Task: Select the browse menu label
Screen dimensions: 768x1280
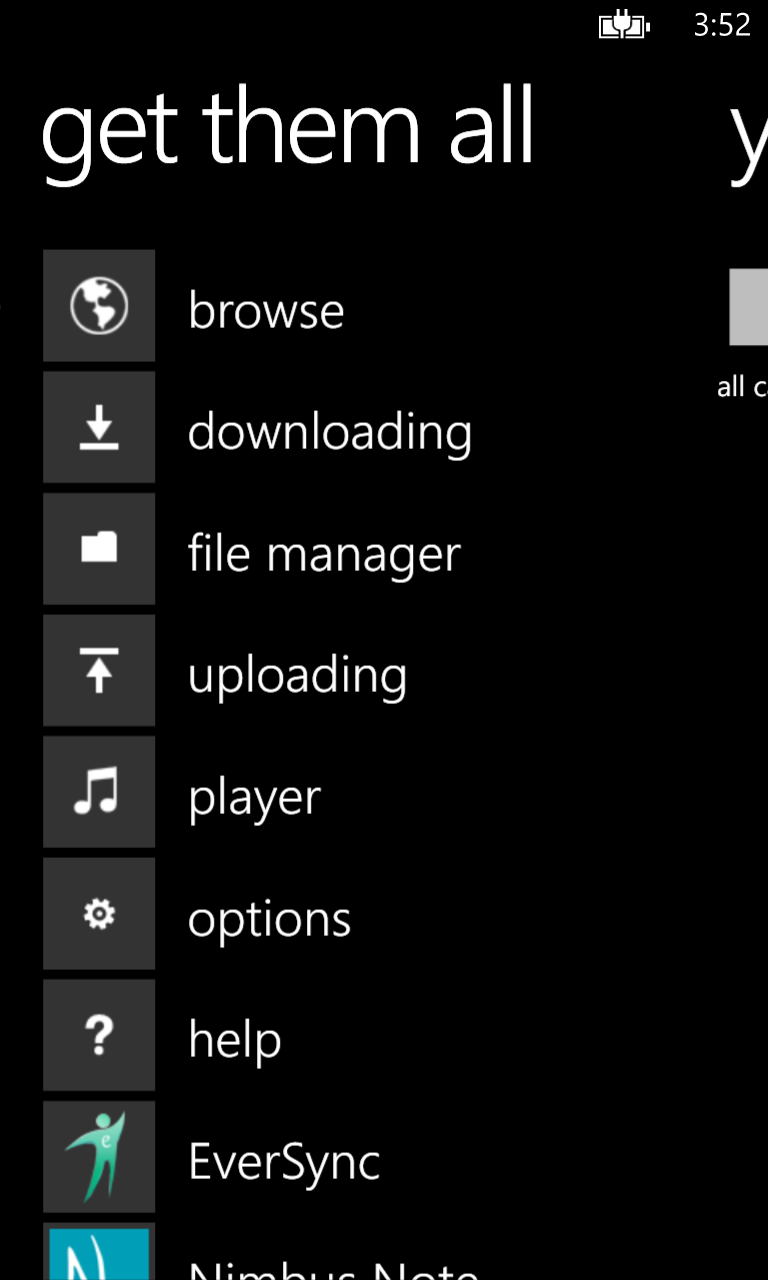Action: (x=266, y=310)
